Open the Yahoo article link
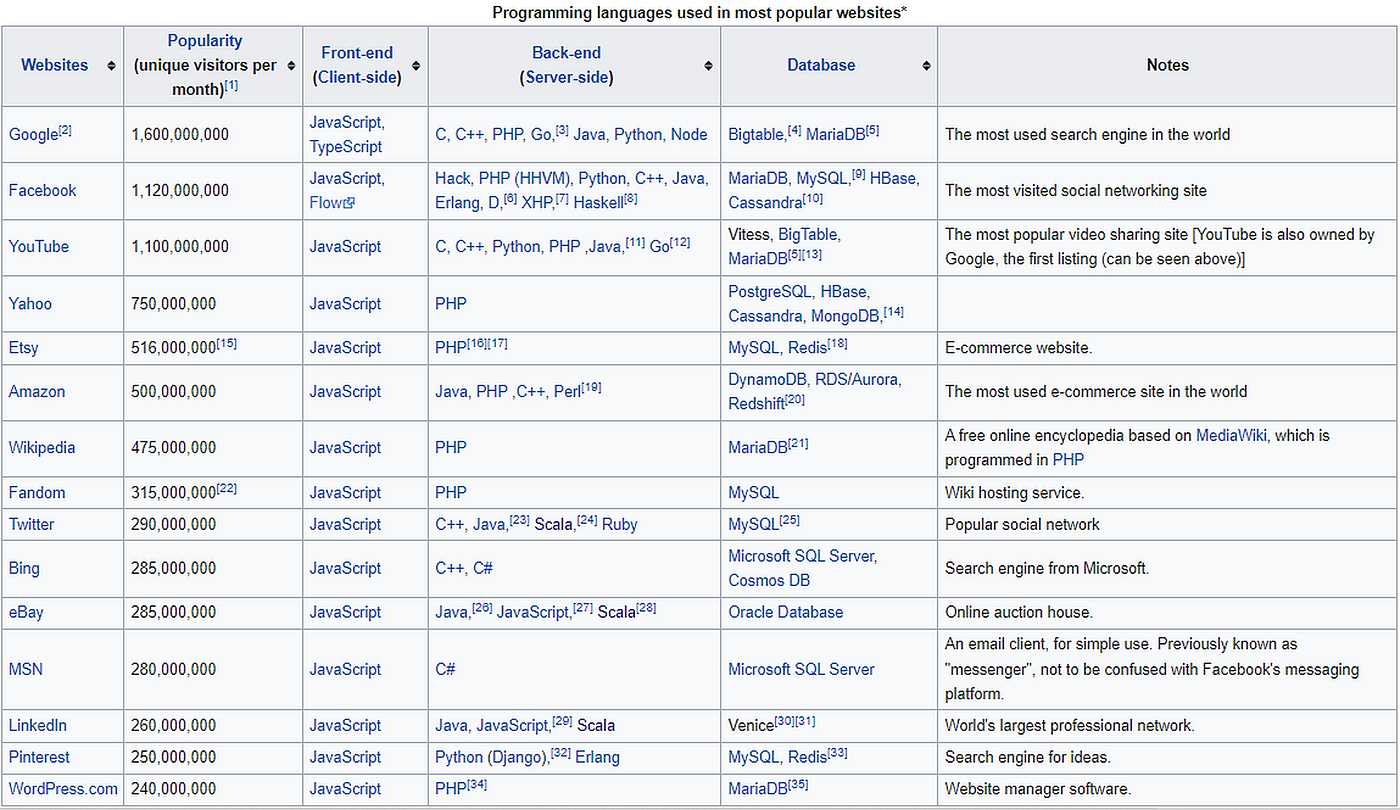 [30, 304]
